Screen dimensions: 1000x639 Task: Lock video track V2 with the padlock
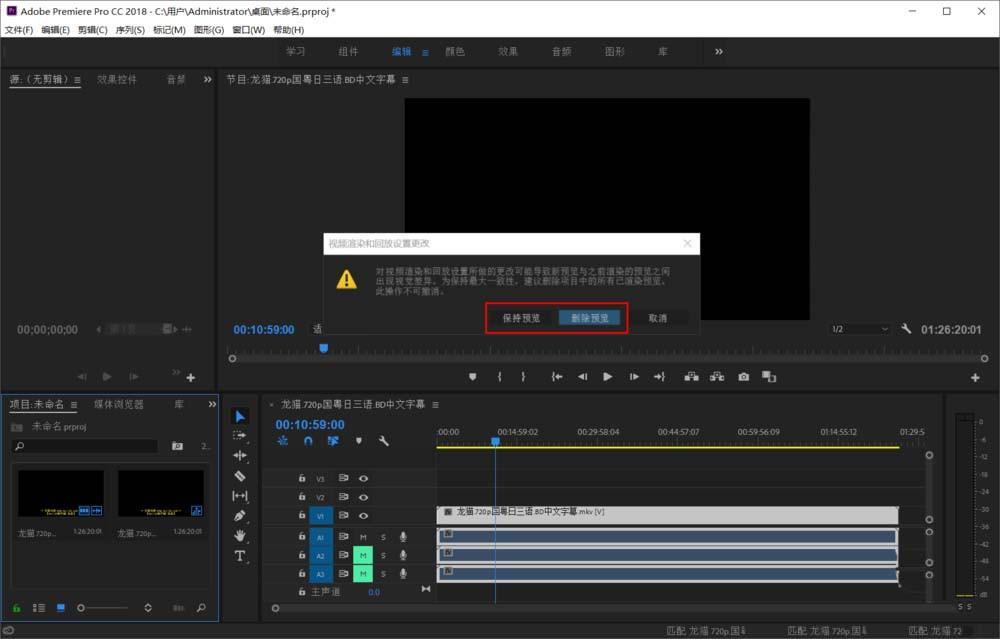(x=302, y=495)
